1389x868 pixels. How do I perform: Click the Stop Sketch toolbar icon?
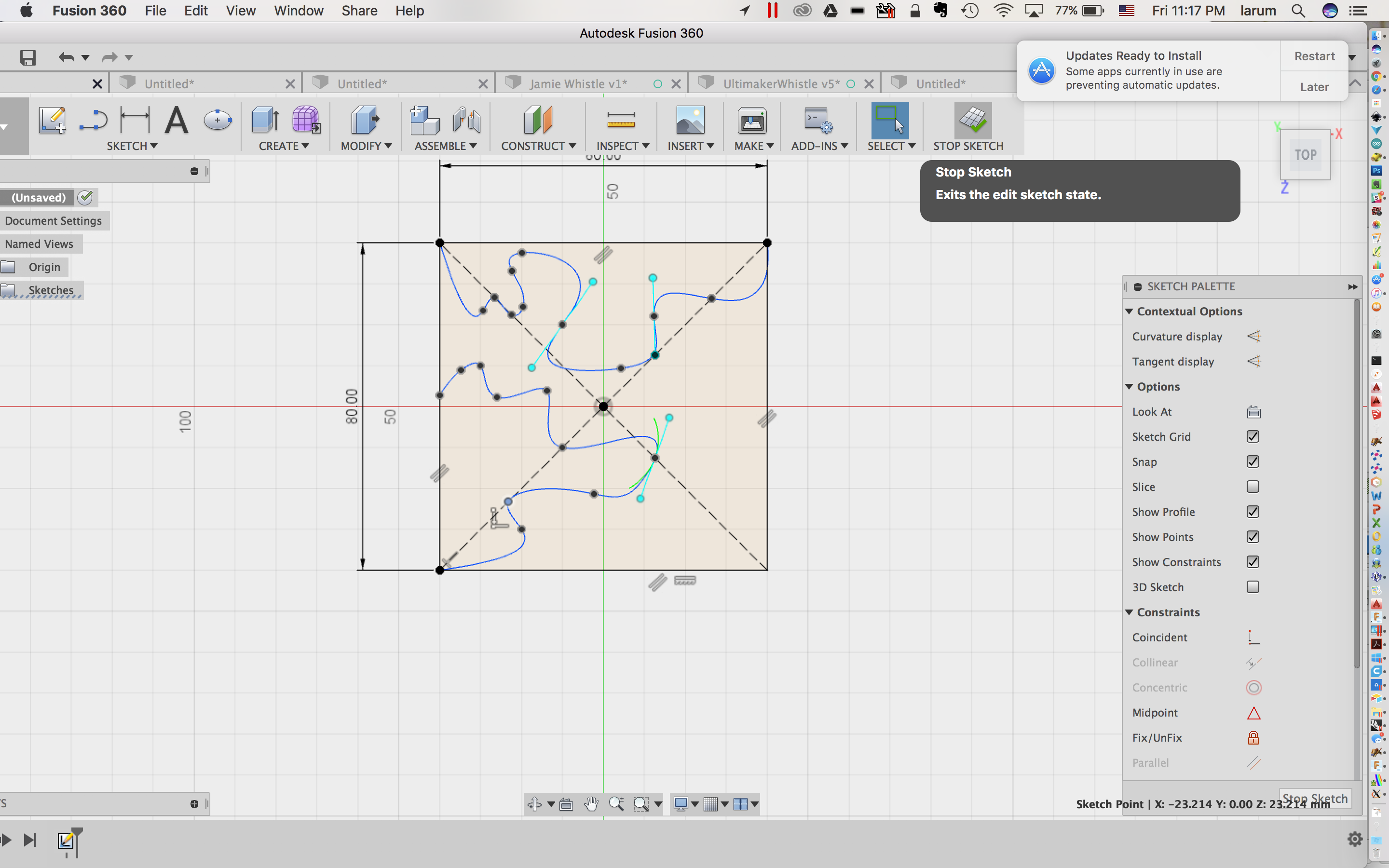tap(972, 120)
